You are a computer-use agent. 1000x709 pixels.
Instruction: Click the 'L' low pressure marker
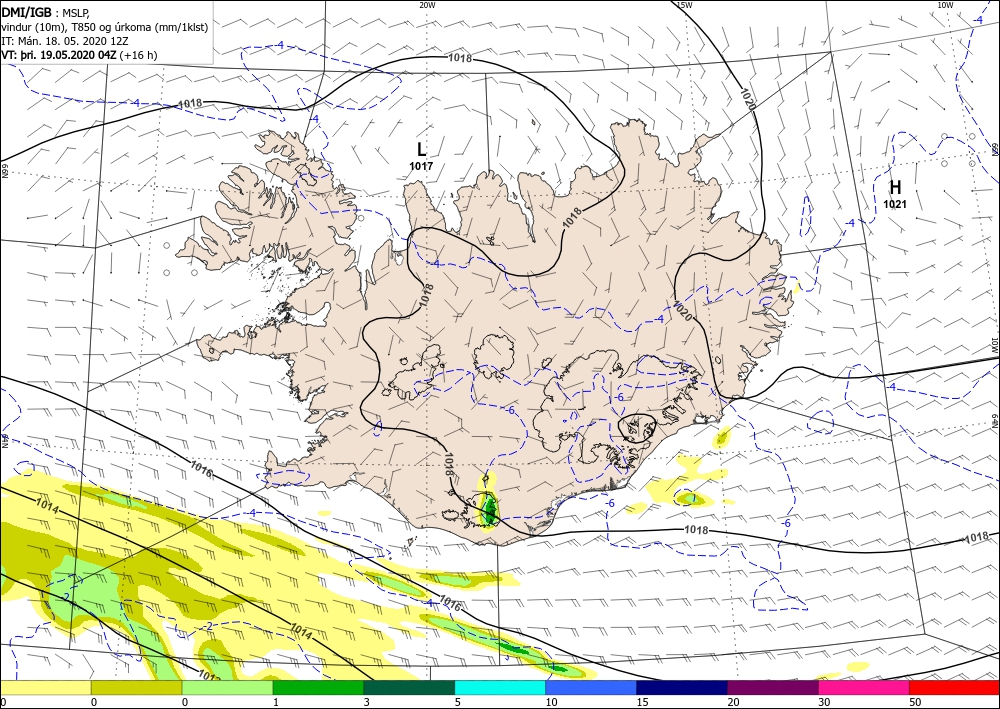point(421,150)
